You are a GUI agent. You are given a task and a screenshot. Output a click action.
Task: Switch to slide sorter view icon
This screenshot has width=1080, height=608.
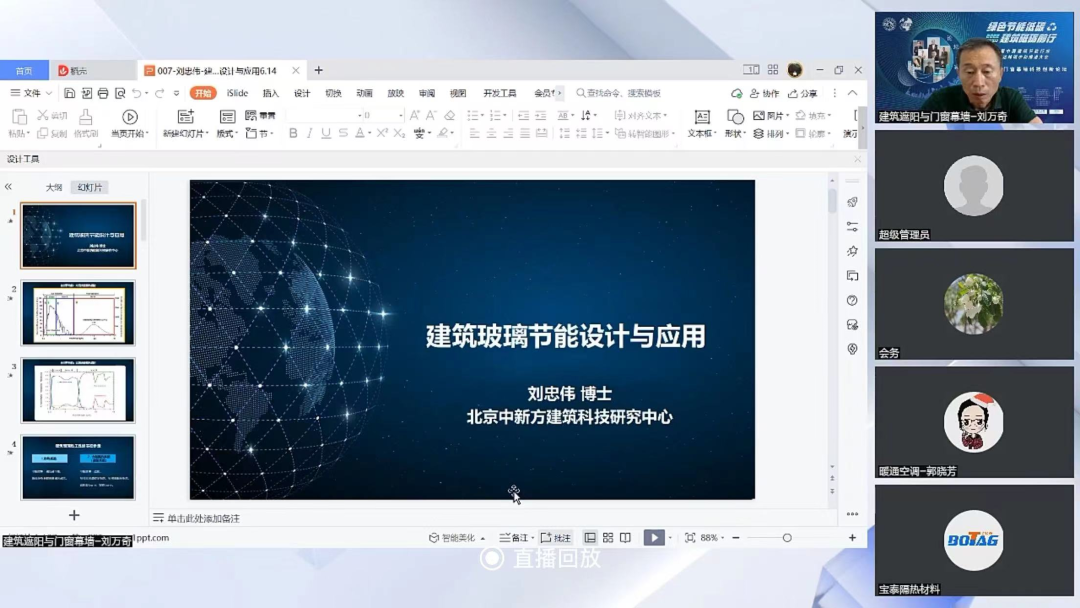[x=608, y=537]
